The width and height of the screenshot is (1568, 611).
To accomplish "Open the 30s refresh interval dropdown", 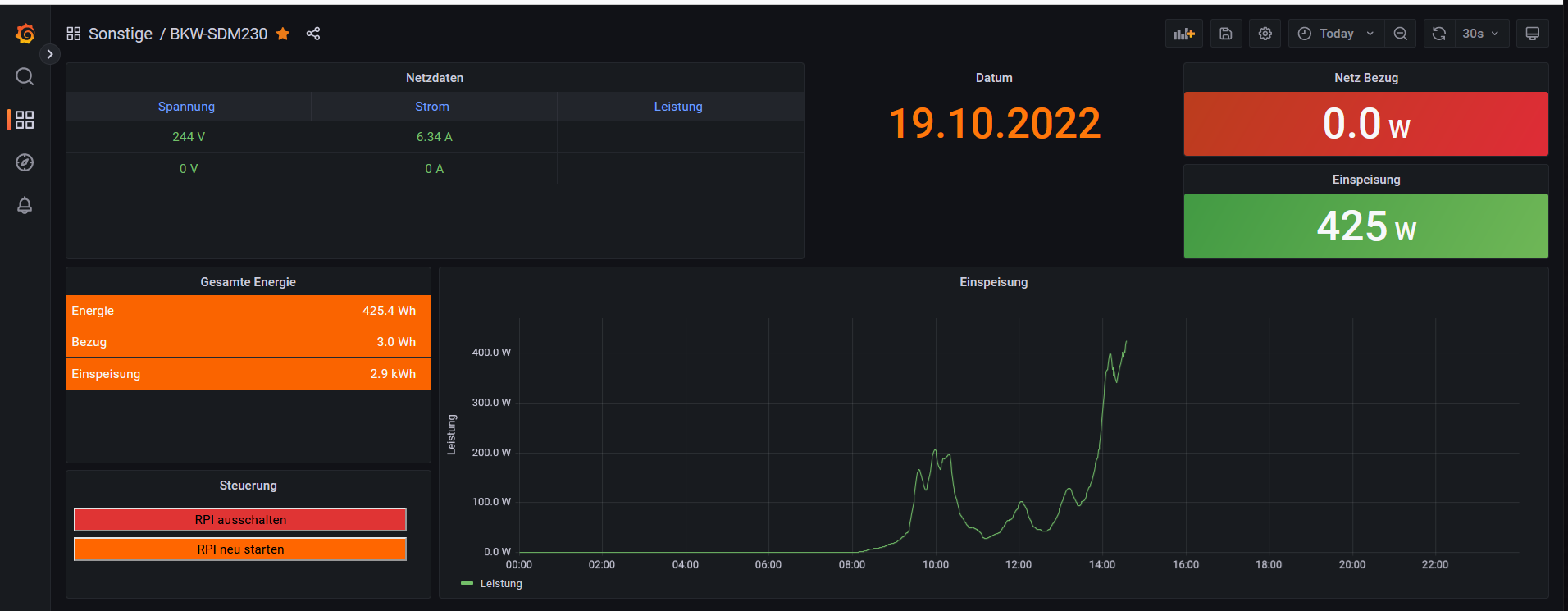I will tap(1480, 34).
